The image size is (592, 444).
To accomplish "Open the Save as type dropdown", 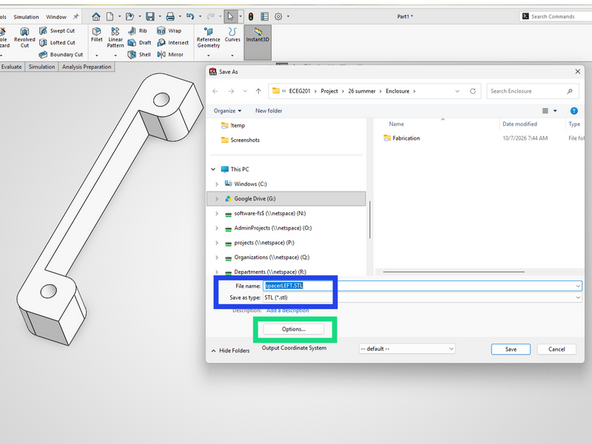I will pos(578,298).
